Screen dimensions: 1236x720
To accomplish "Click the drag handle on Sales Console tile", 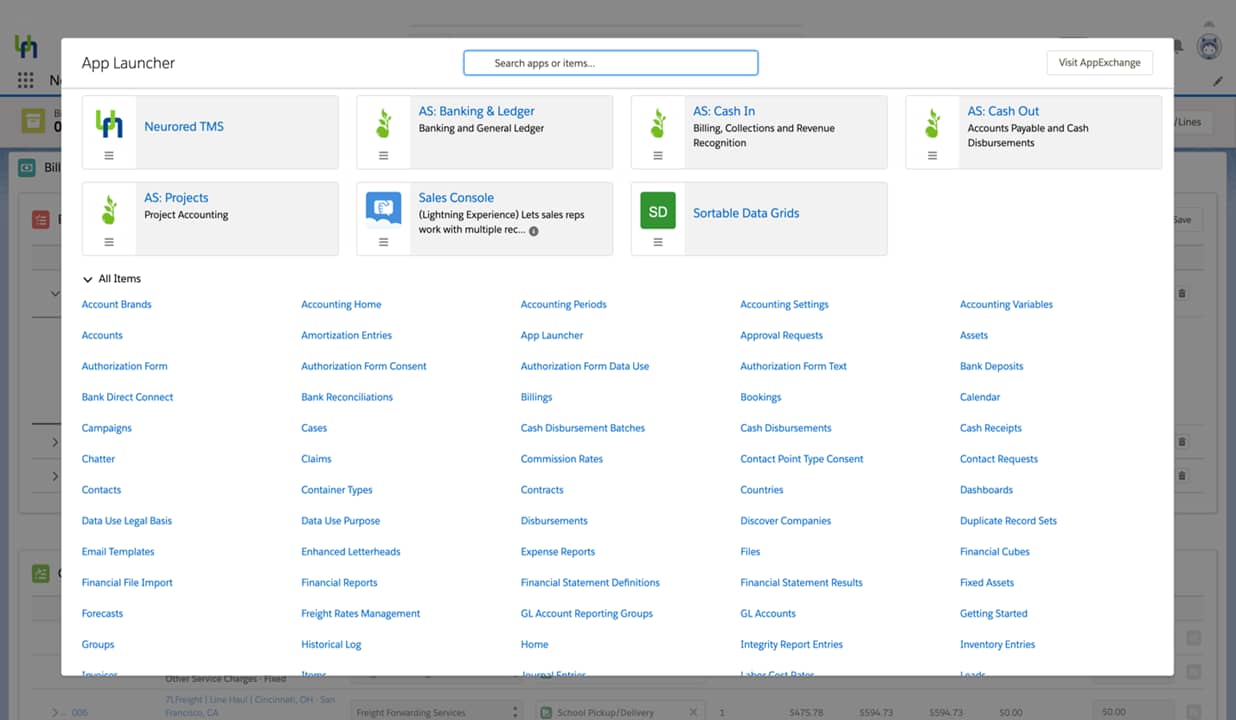I will click(x=383, y=242).
